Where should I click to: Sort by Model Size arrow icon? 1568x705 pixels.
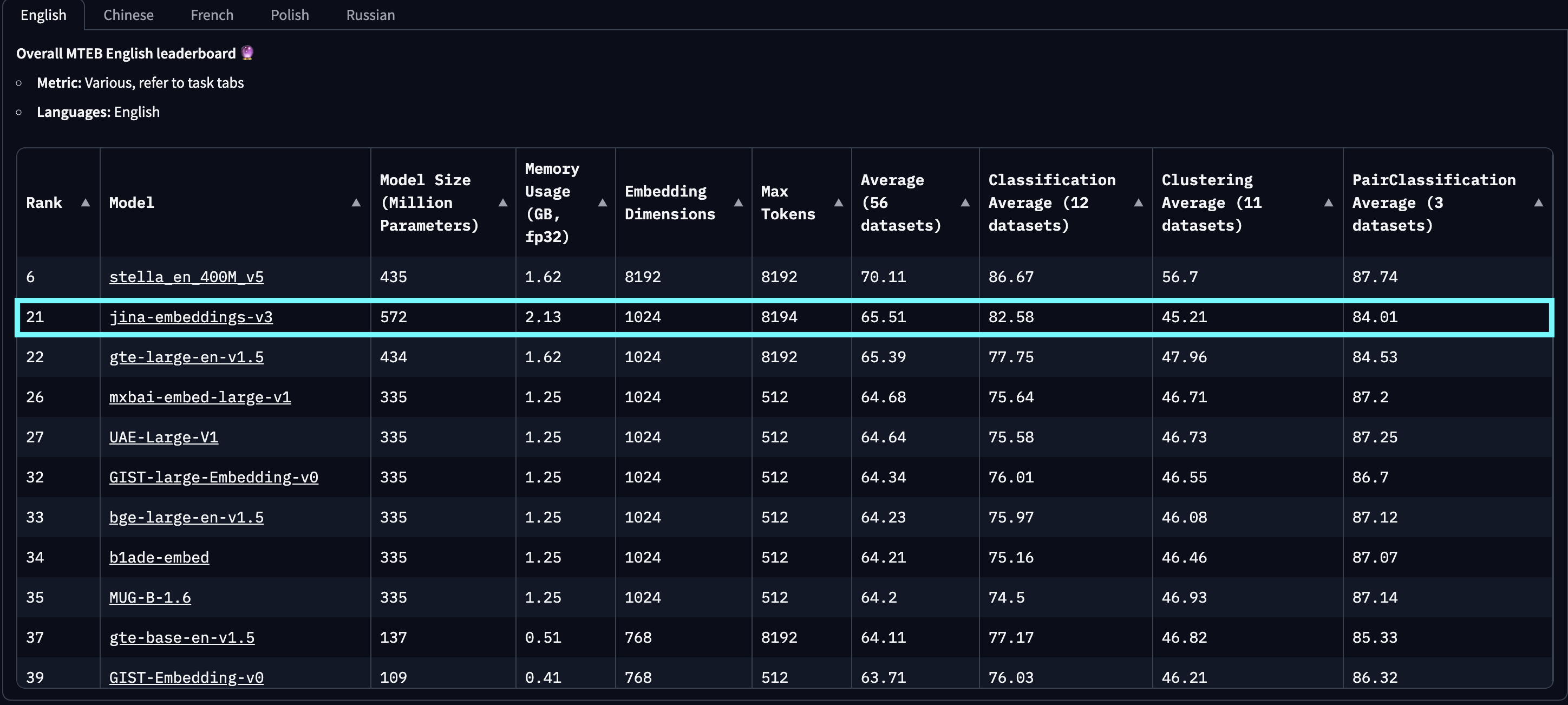(x=503, y=203)
